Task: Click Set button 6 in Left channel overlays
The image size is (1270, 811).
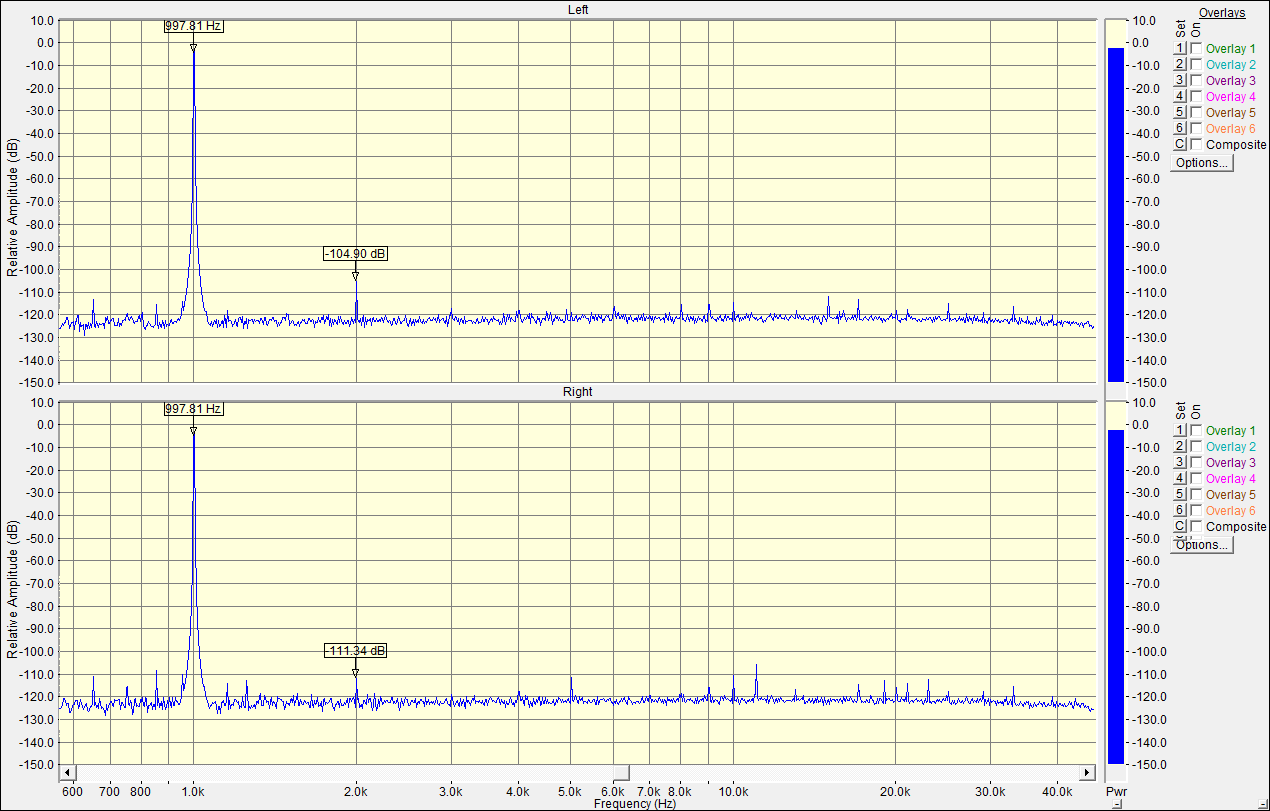Action: click(1180, 128)
